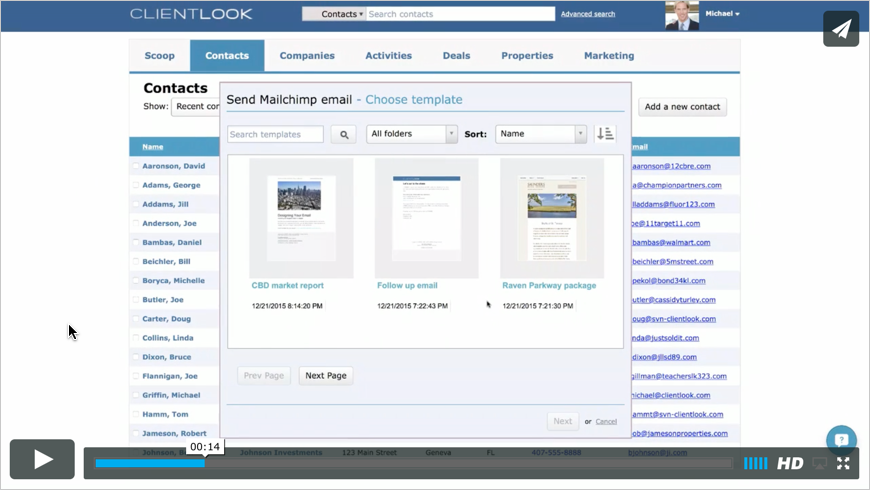
Task: Open contact Hamm, Tom
Action: 165,415
